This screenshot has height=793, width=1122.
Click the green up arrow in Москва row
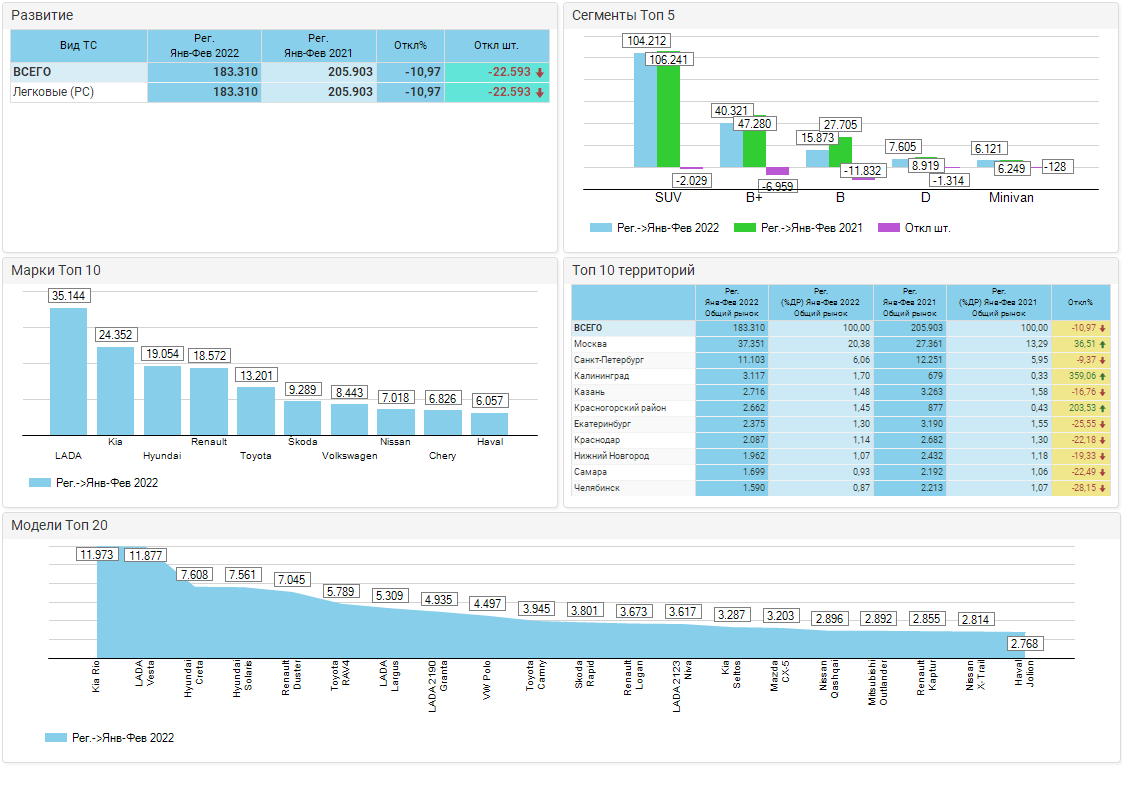point(1102,344)
